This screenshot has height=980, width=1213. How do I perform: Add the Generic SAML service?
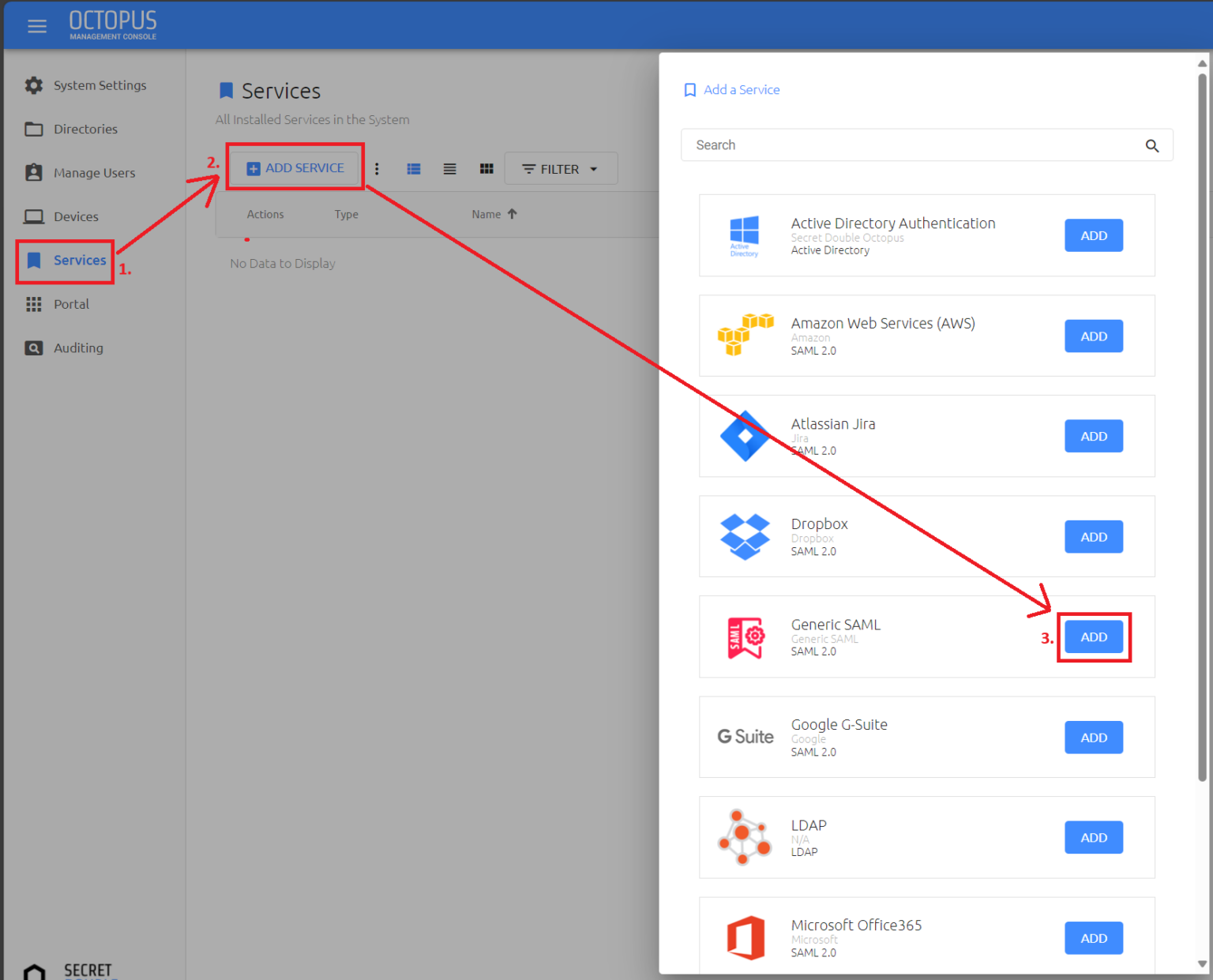[1094, 636]
